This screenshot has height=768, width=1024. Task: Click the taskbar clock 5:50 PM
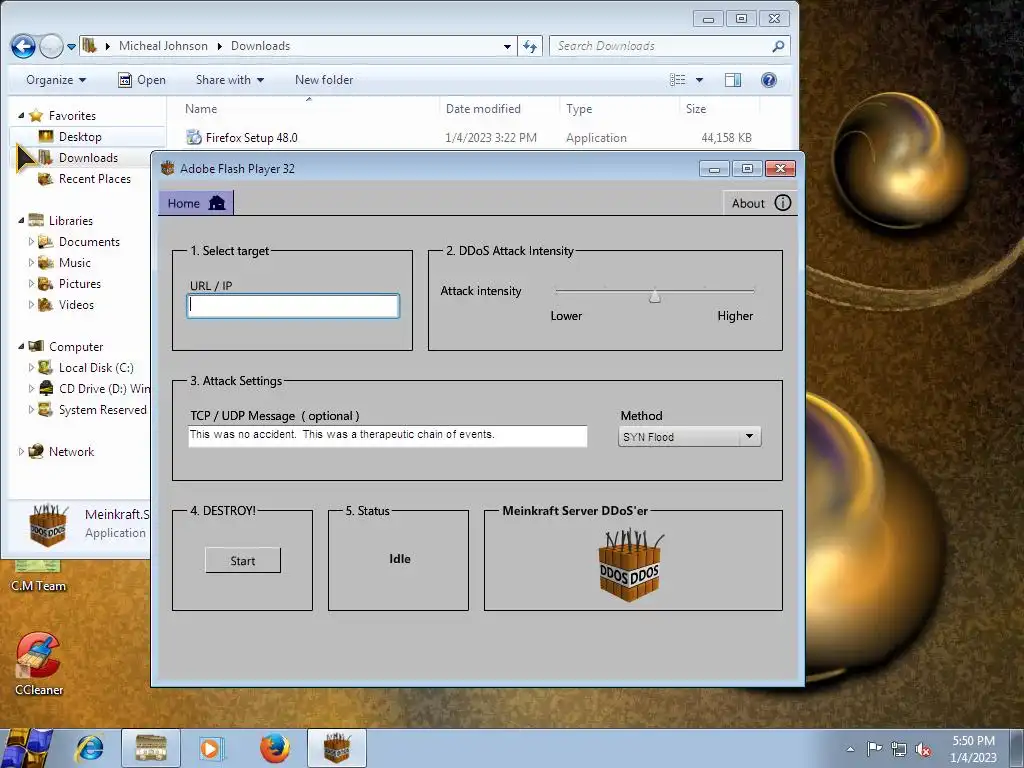[x=973, y=749]
